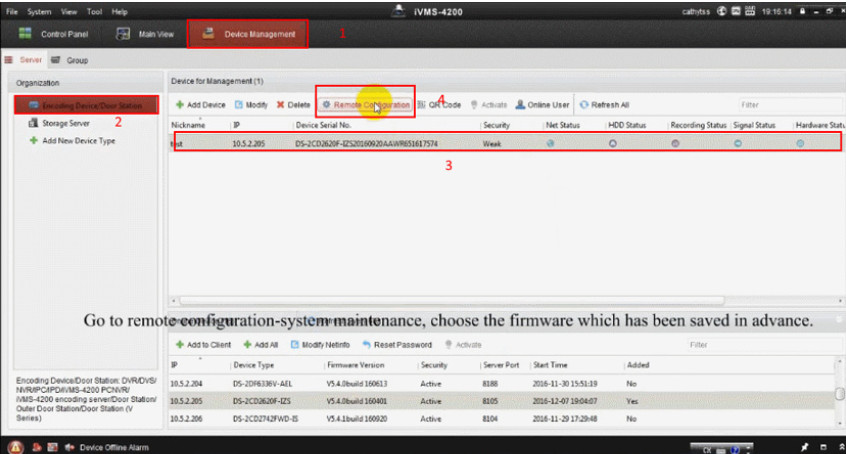
Task: Click the lock icon in the title bar
Action: tap(802, 11)
